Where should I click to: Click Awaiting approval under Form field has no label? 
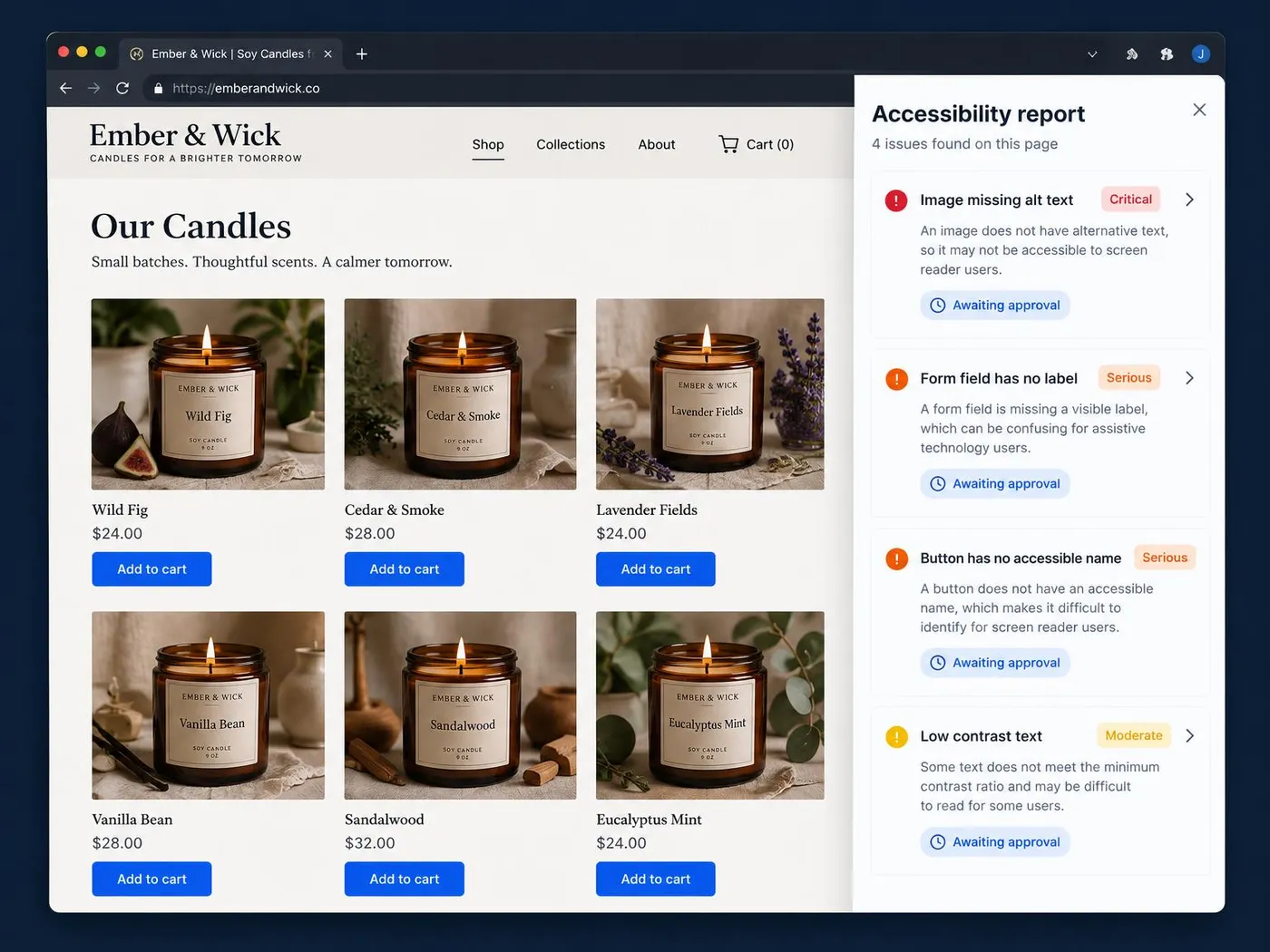995,484
